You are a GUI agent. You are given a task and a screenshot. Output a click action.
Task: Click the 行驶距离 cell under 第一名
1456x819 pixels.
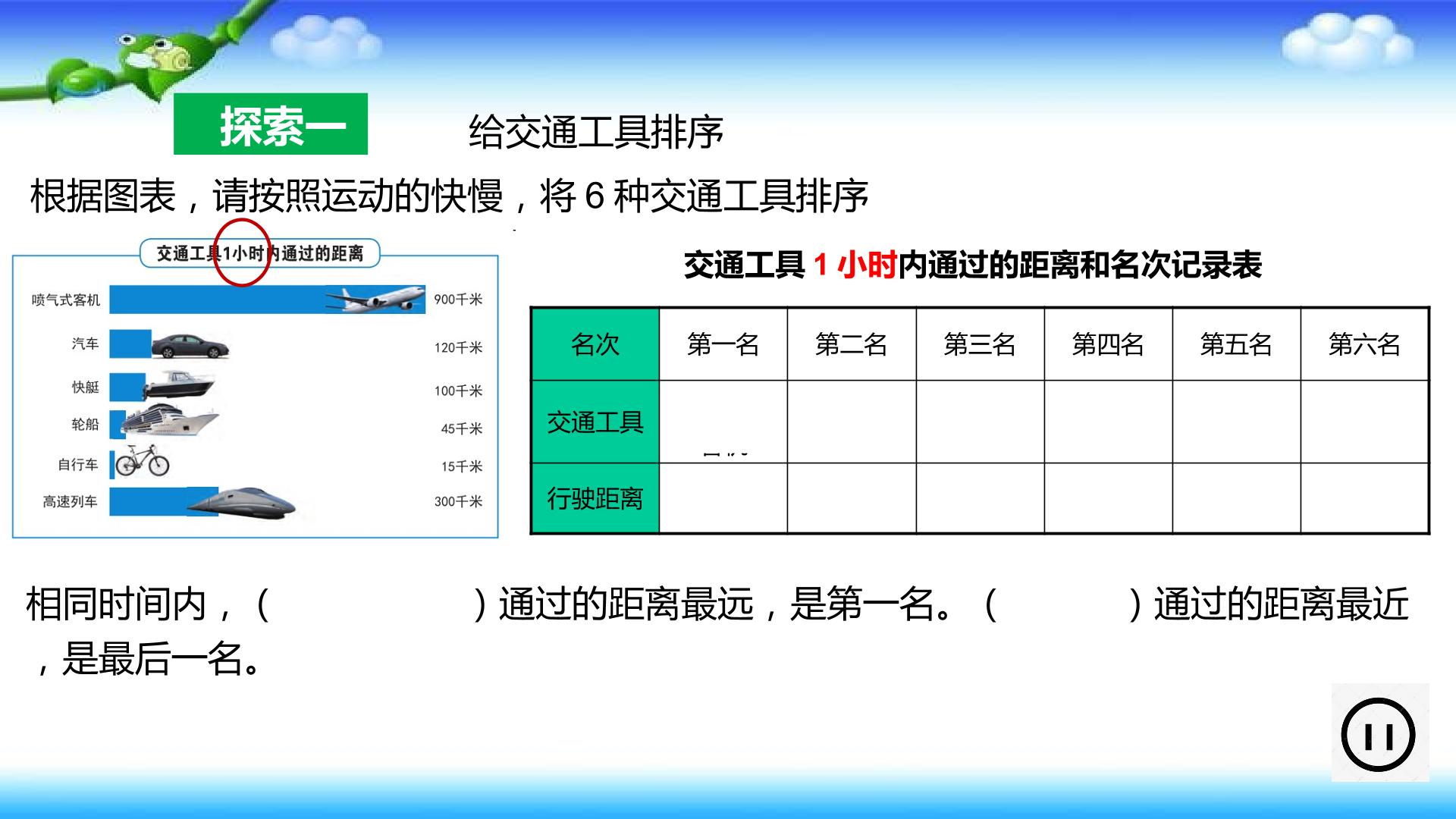(x=723, y=498)
